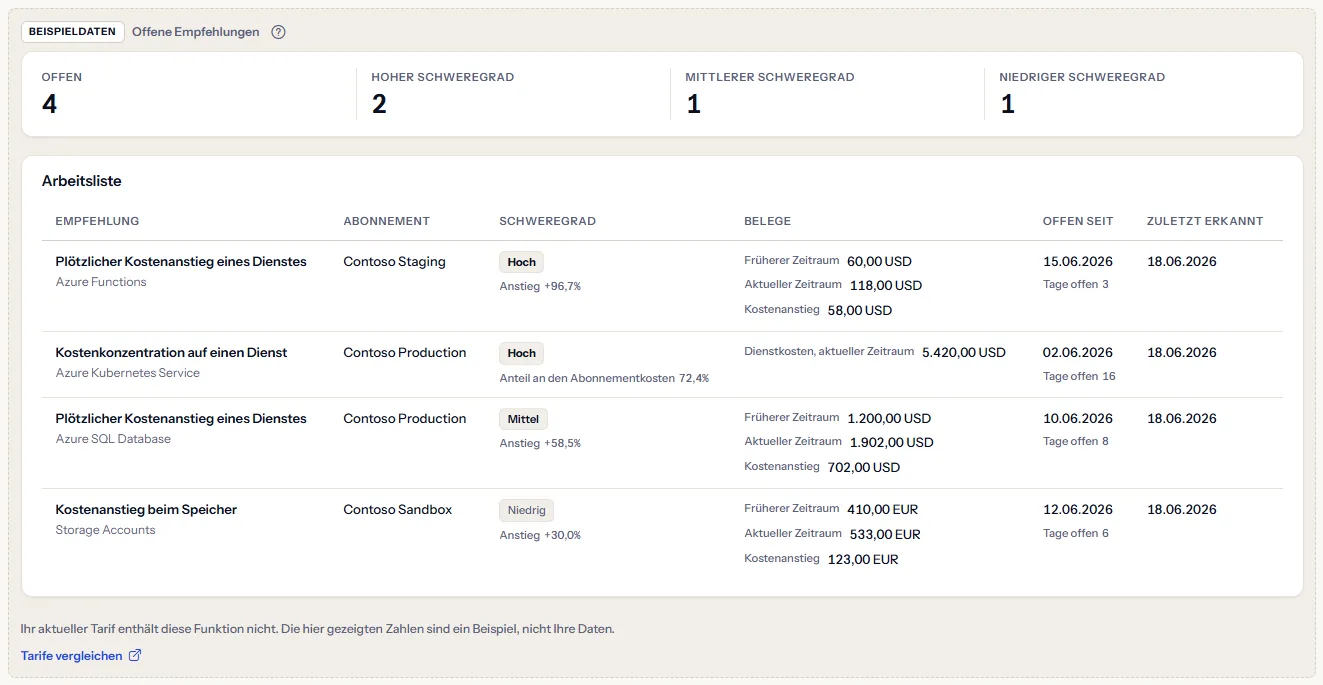1323x685 pixels.
Task: Select the Contoso Sandbox subscription cell
Action: pos(398,510)
